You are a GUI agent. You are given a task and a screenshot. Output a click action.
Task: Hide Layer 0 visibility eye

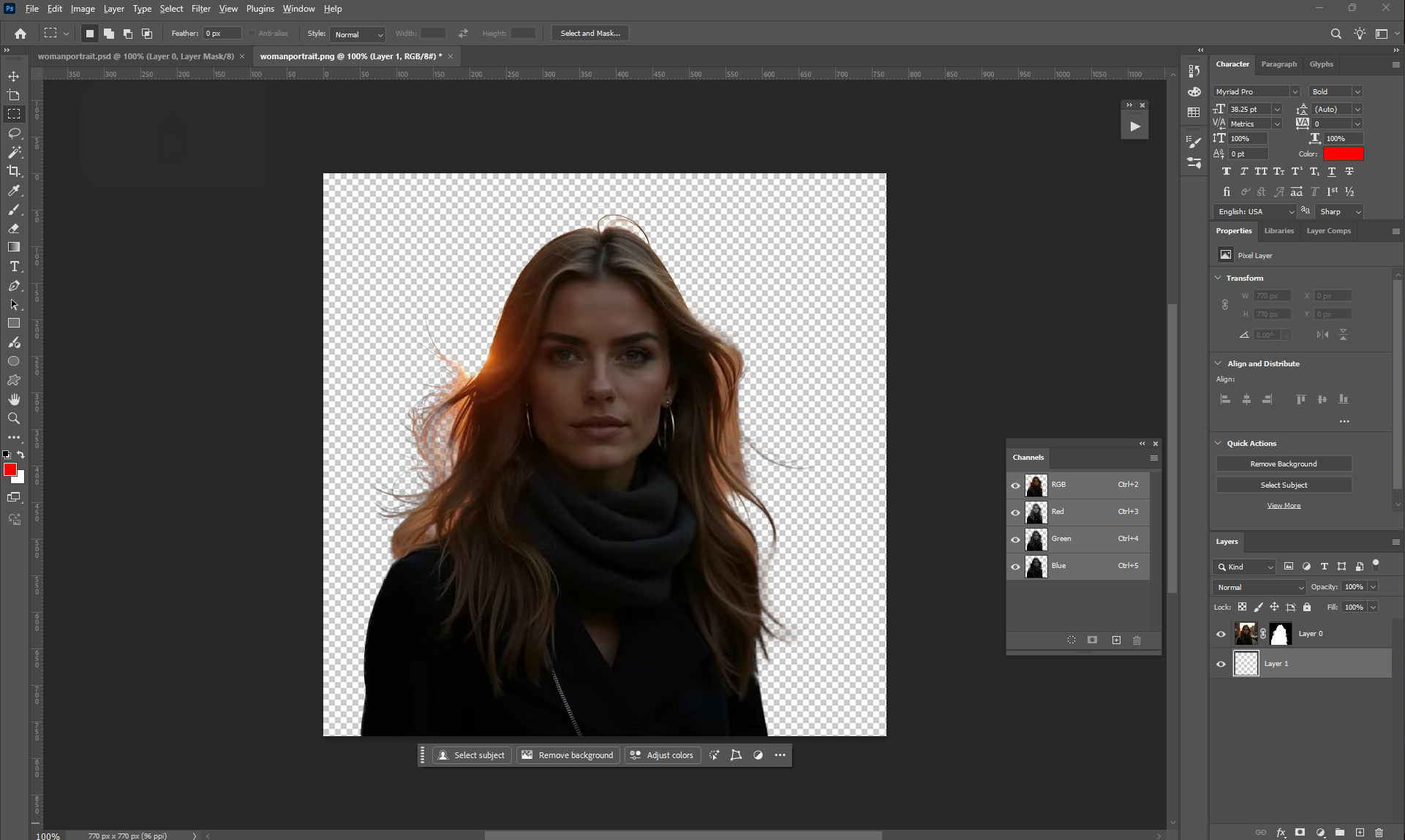1221,634
